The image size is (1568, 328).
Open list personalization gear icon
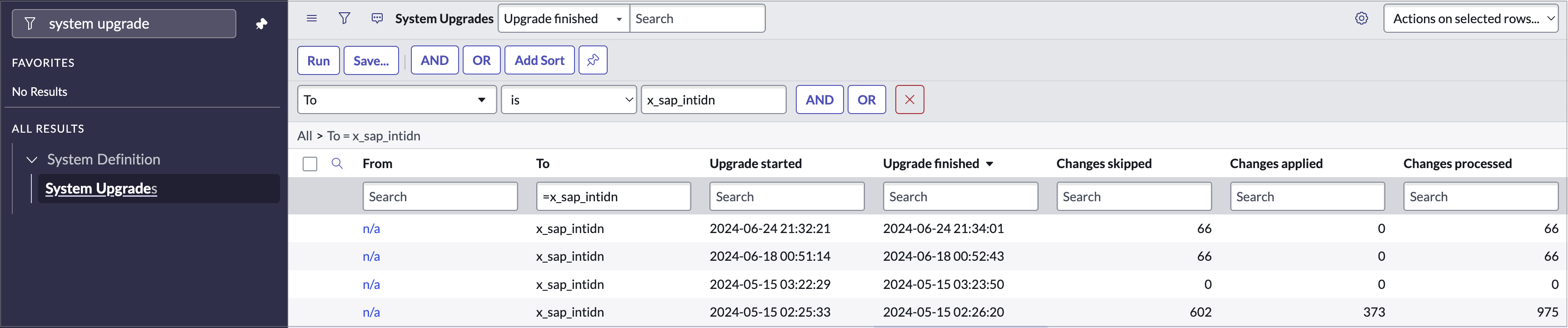pos(1361,18)
